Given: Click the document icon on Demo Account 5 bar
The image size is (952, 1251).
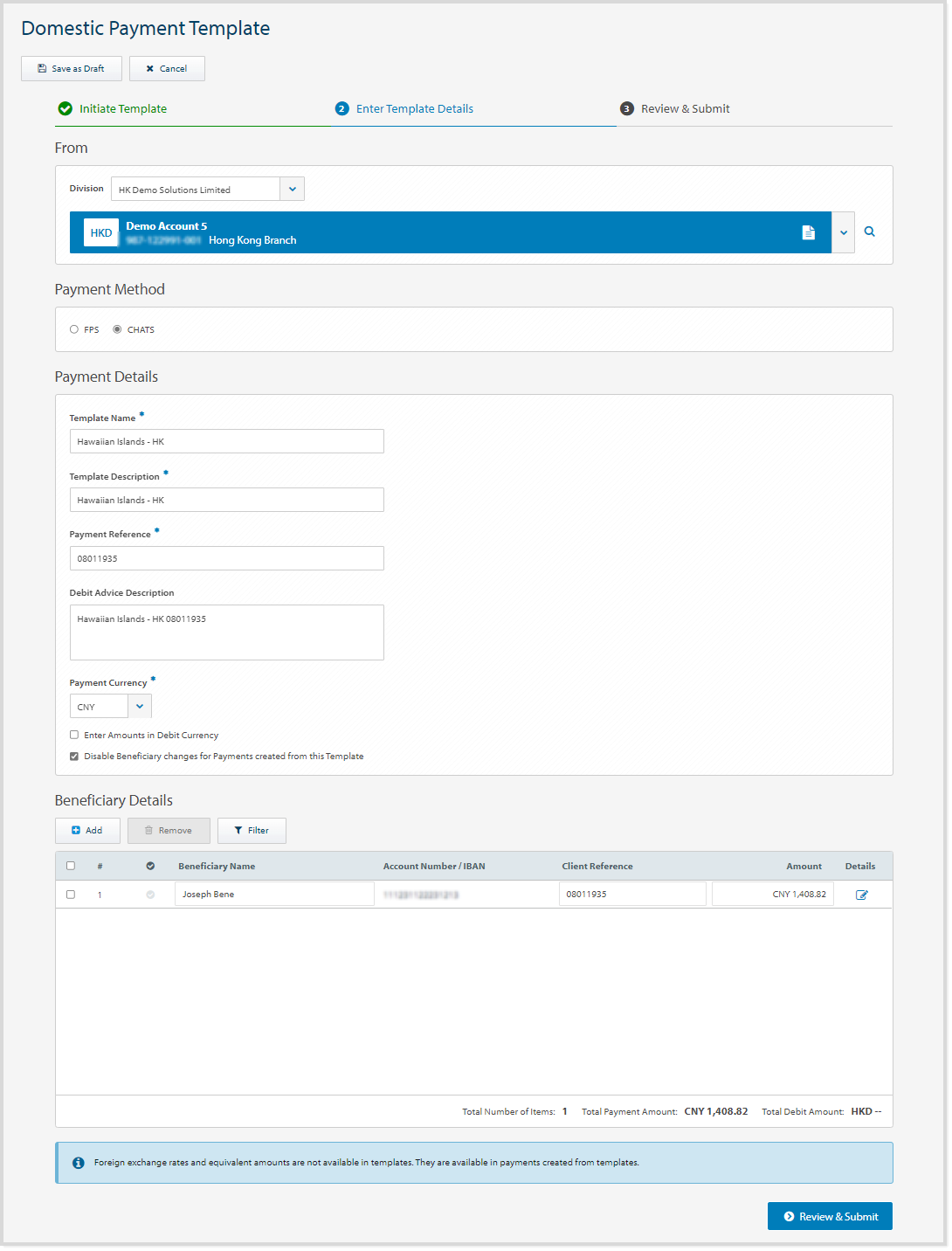Looking at the screenshot, I should [809, 232].
